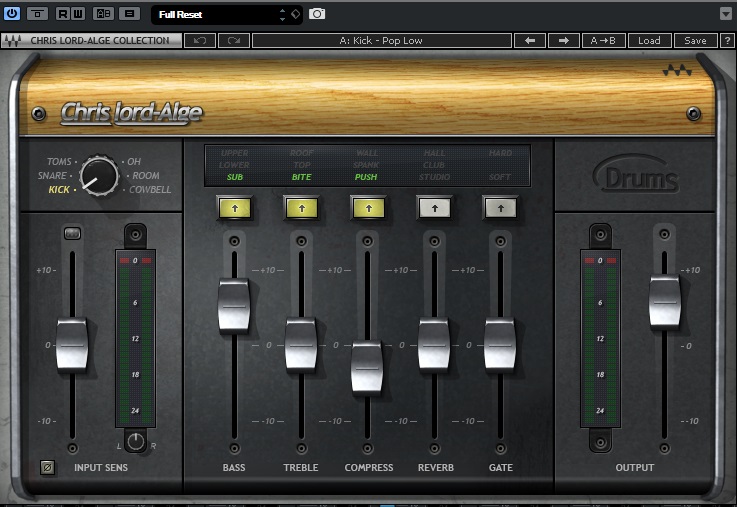This screenshot has width=737, height=507.
Task: Toggle the BASS mode arrow button
Action: (x=235, y=208)
